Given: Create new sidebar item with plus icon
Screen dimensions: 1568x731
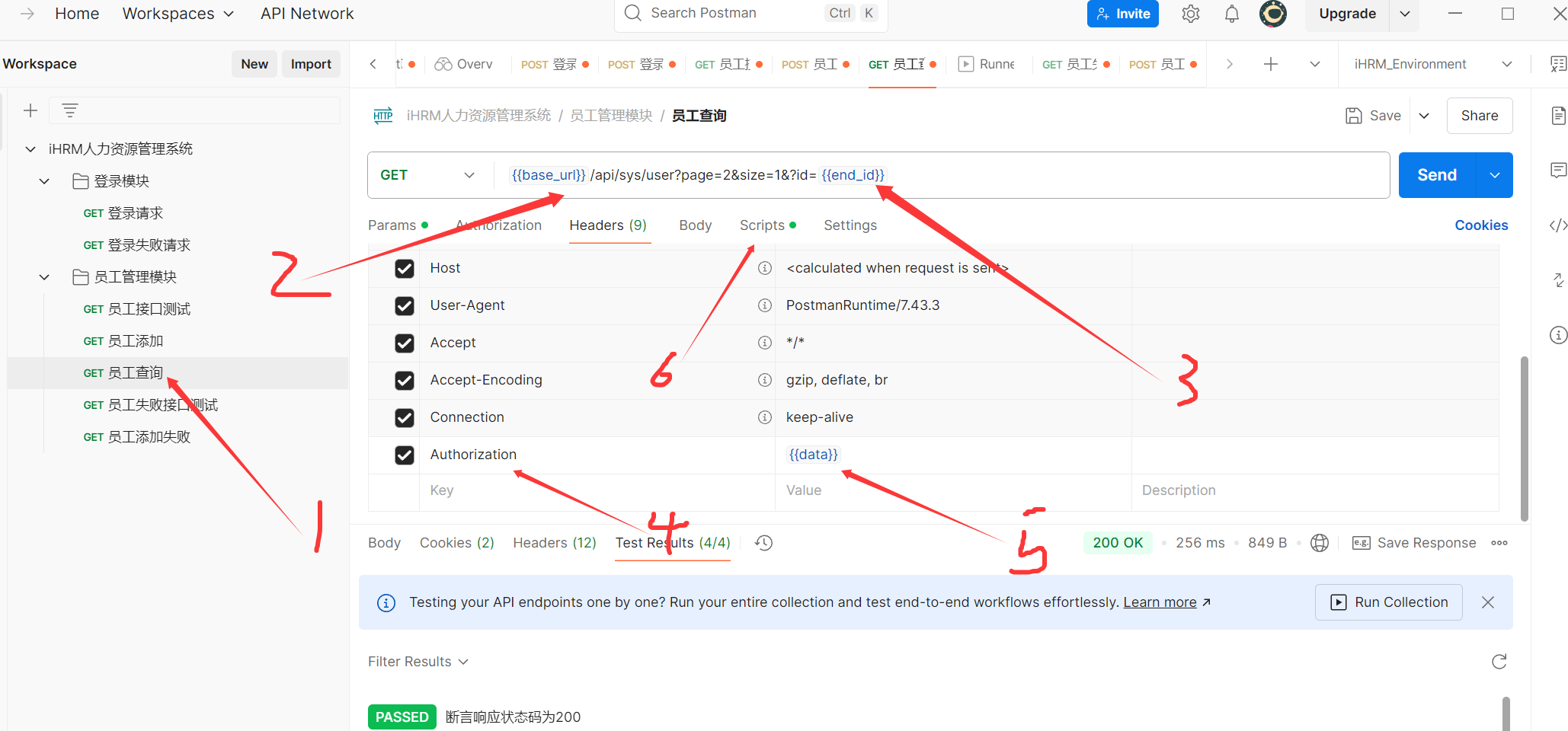Looking at the screenshot, I should [30, 110].
